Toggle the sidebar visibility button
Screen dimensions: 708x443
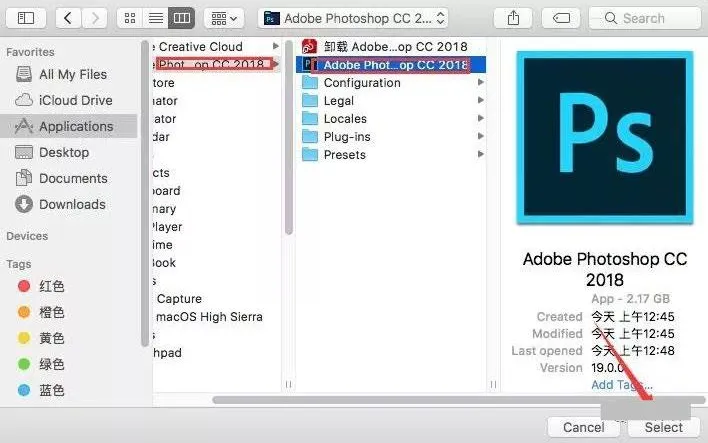click(x=26, y=18)
